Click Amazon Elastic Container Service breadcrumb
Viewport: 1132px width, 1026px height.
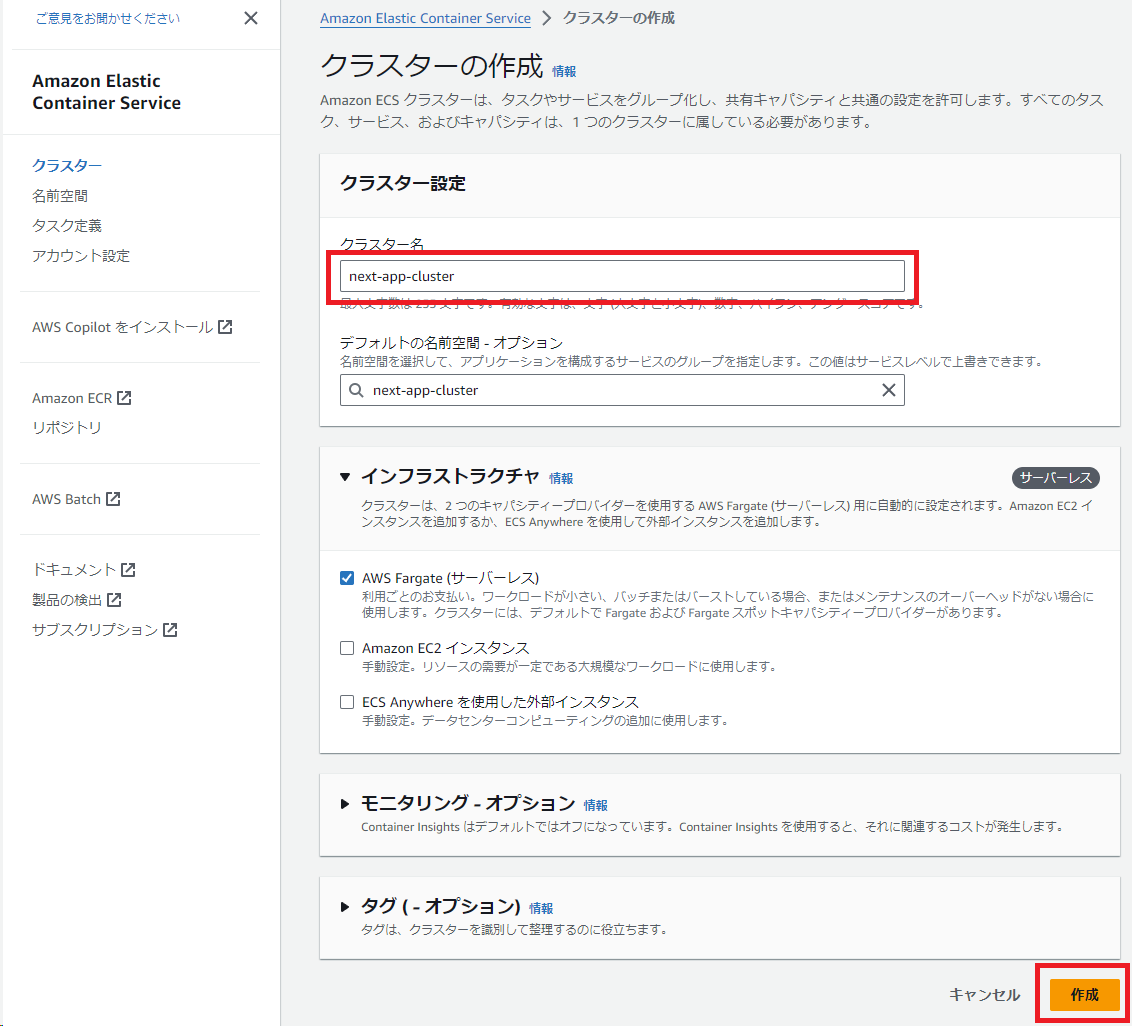point(425,19)
